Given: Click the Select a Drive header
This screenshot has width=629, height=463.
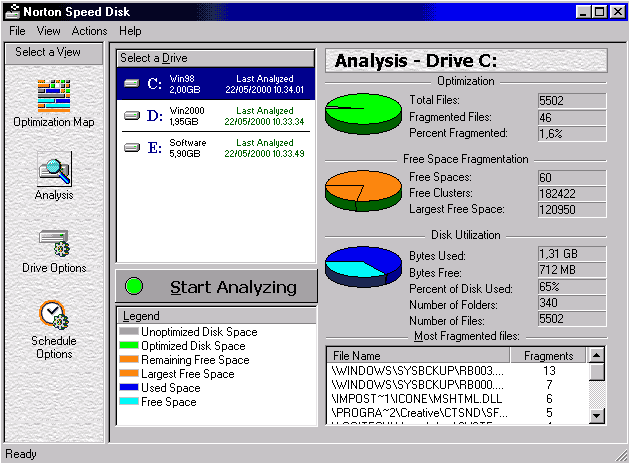Looking at the screenshot, I should 215,58.
